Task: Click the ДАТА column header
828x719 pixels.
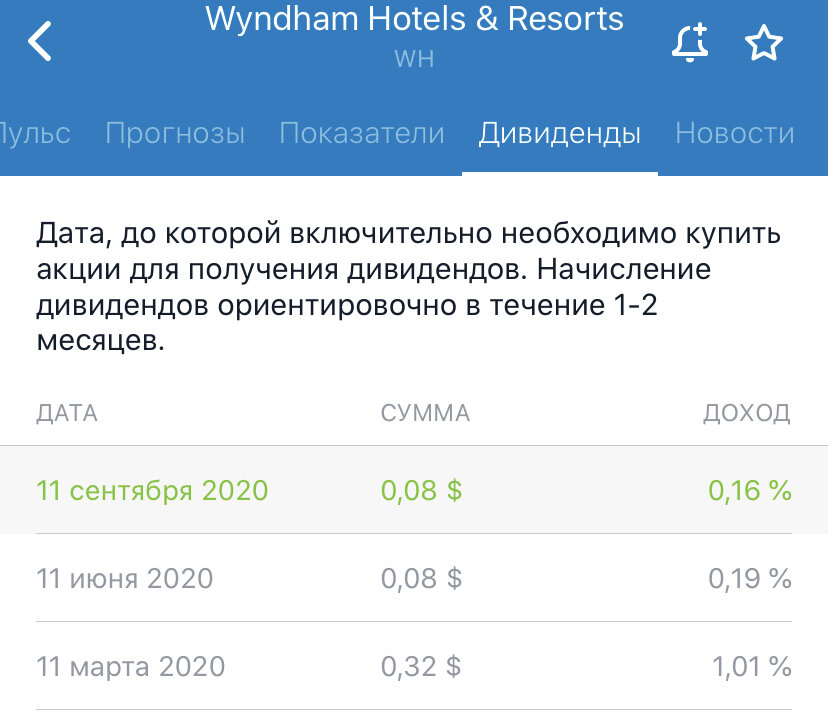Action: (x=67, y=413)
